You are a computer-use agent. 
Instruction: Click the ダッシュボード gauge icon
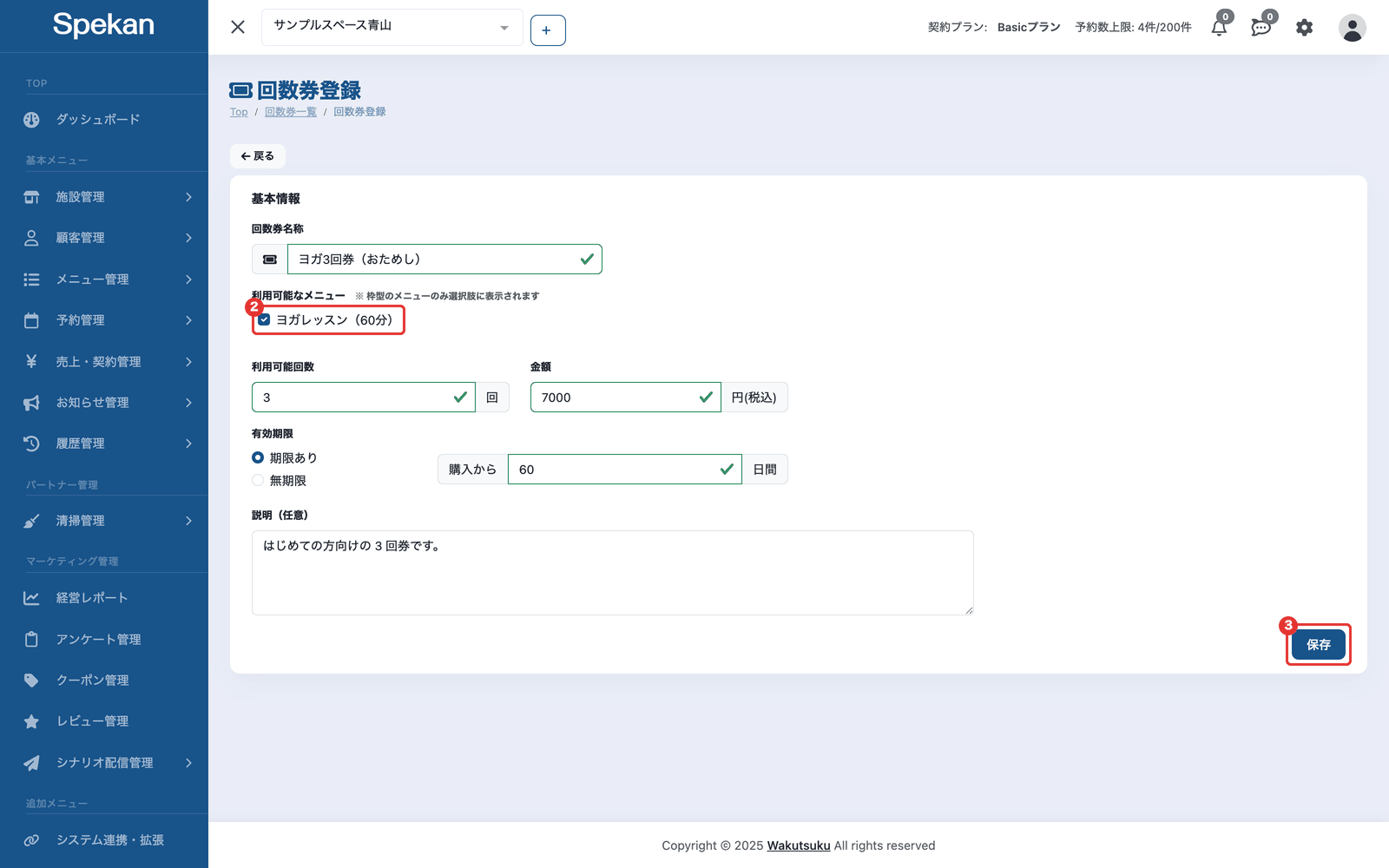[x=31, y=120]
